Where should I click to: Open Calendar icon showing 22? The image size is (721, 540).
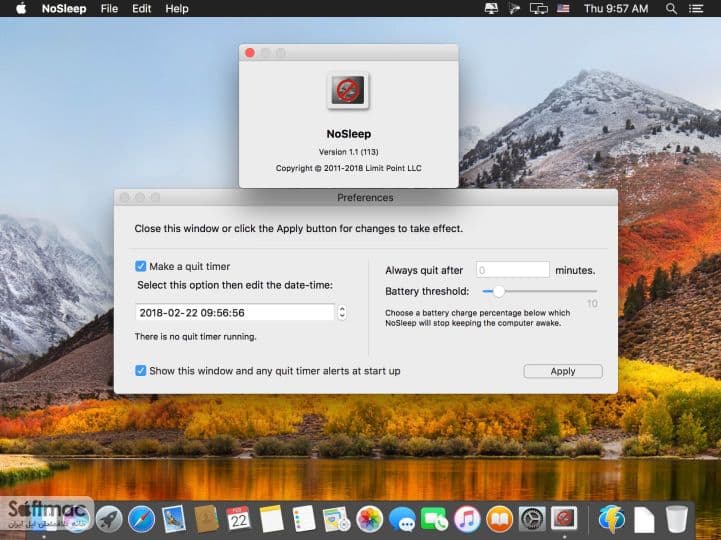239,519
